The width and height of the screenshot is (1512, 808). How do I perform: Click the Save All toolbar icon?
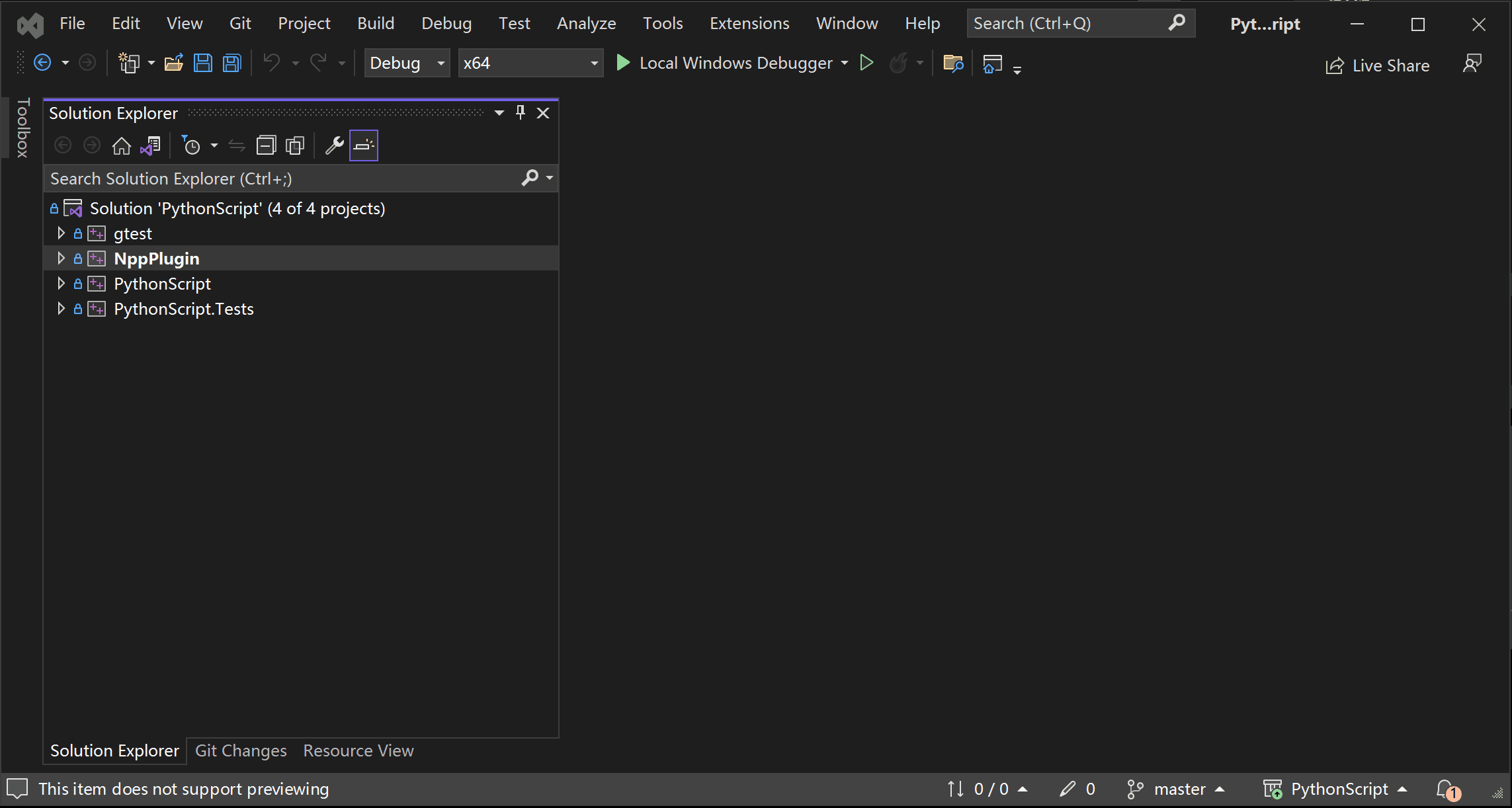pyautogui.click(x=232, y=63)
